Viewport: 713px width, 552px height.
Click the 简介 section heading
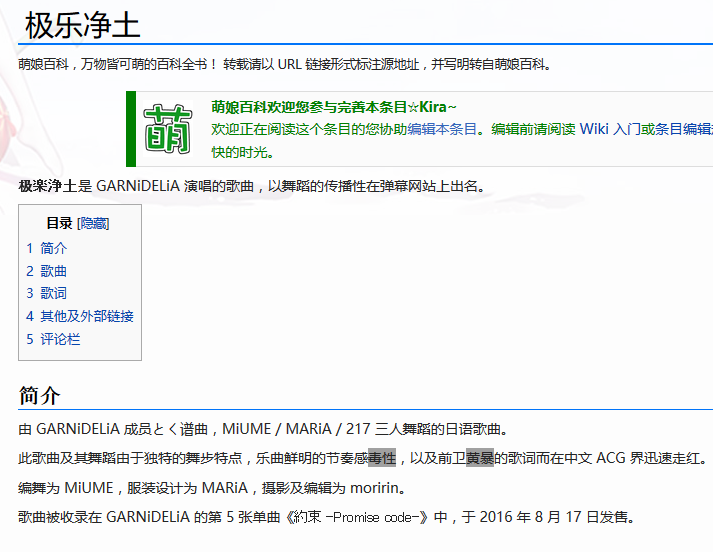pyautogui.click(x=39, y=395)
